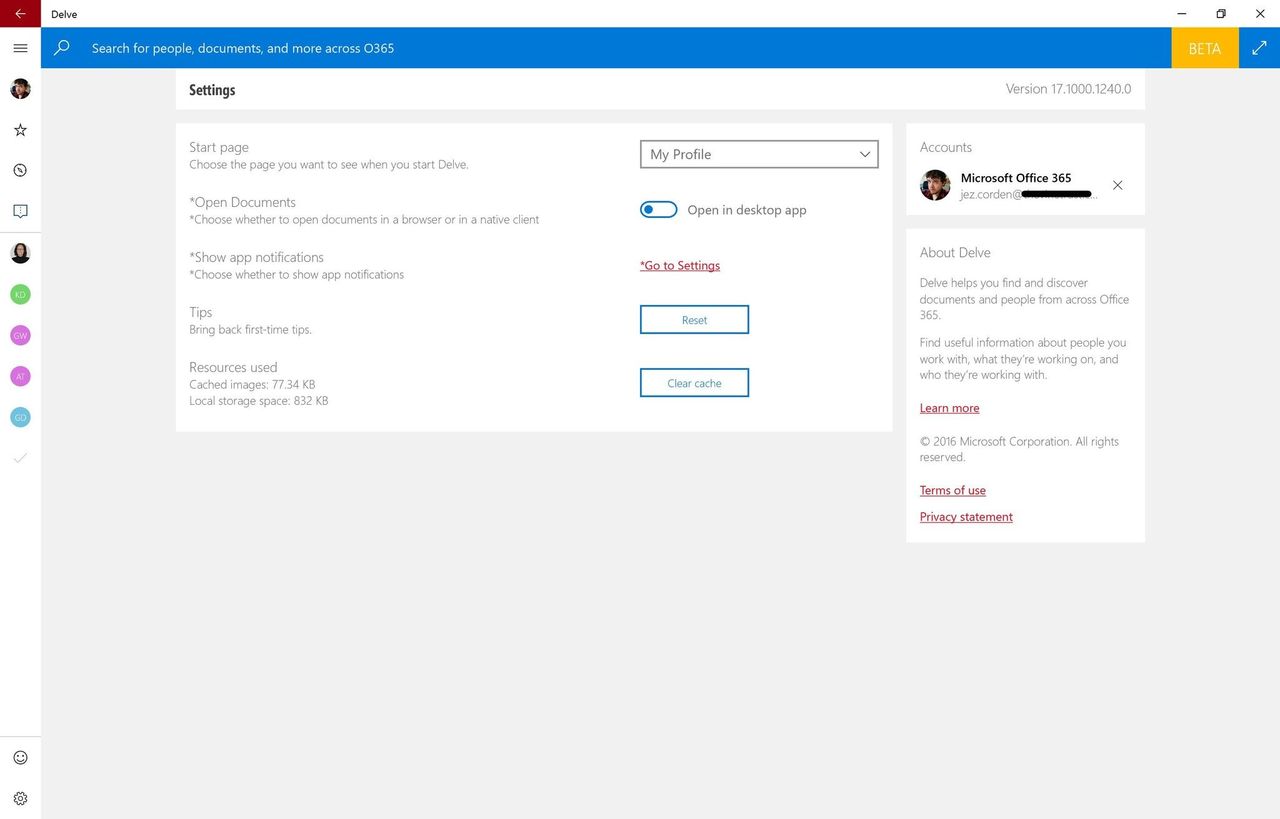
Task: Click the Tips label
Action: click(201, 312)
